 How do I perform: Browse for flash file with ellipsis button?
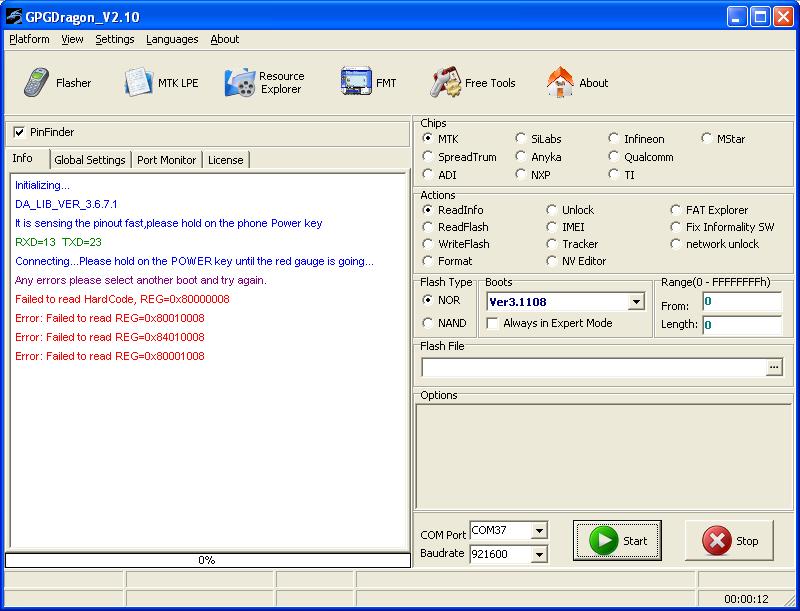click(x=774, y=367)
